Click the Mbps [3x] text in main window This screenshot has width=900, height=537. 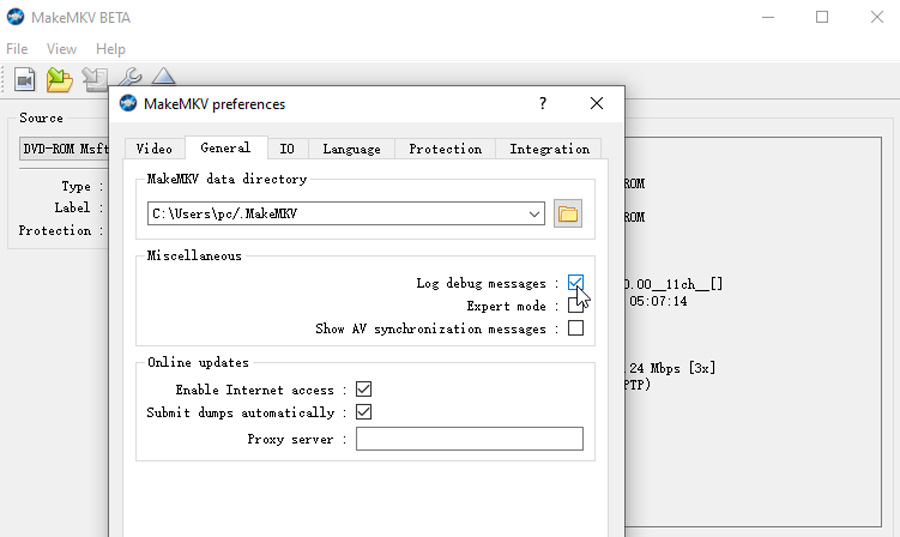(x=683, y=368)
